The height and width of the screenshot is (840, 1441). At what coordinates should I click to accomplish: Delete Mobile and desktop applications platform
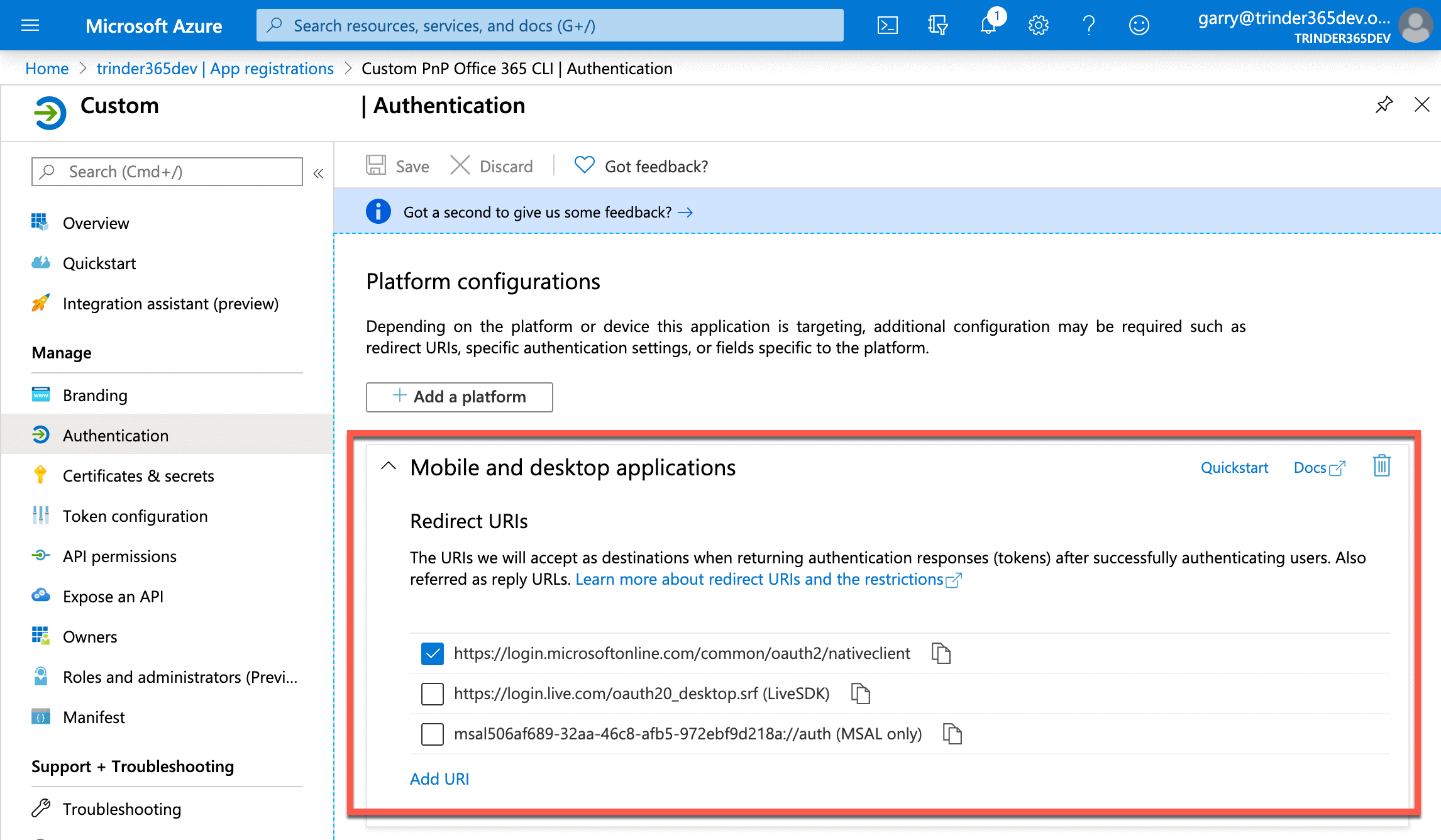tap(1381, 466)
